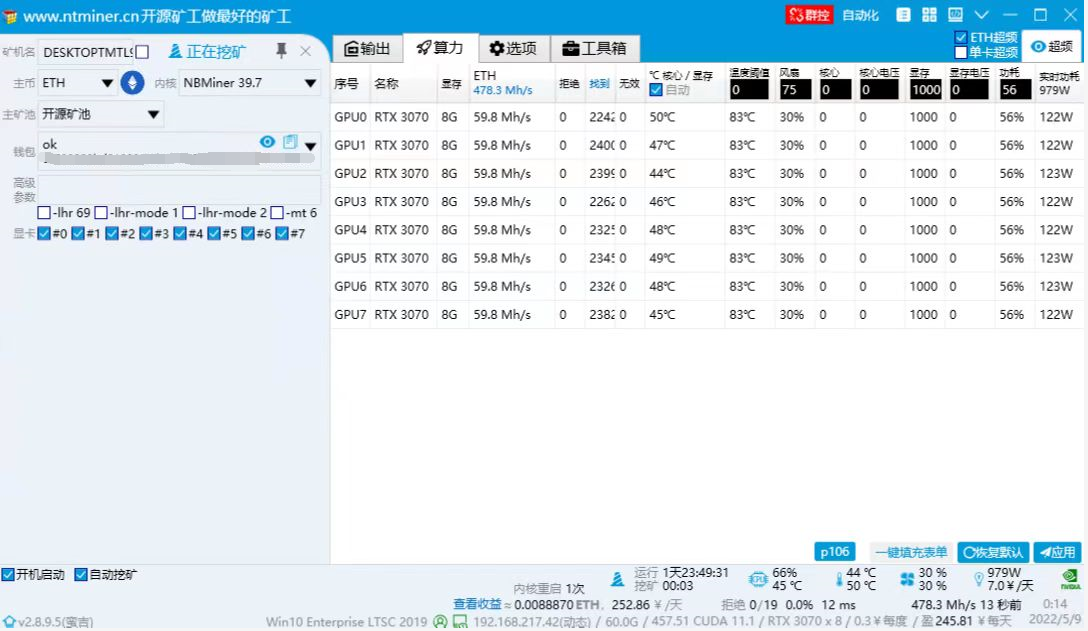Click the 恢复默认 restore defaults button

[992, 552]
